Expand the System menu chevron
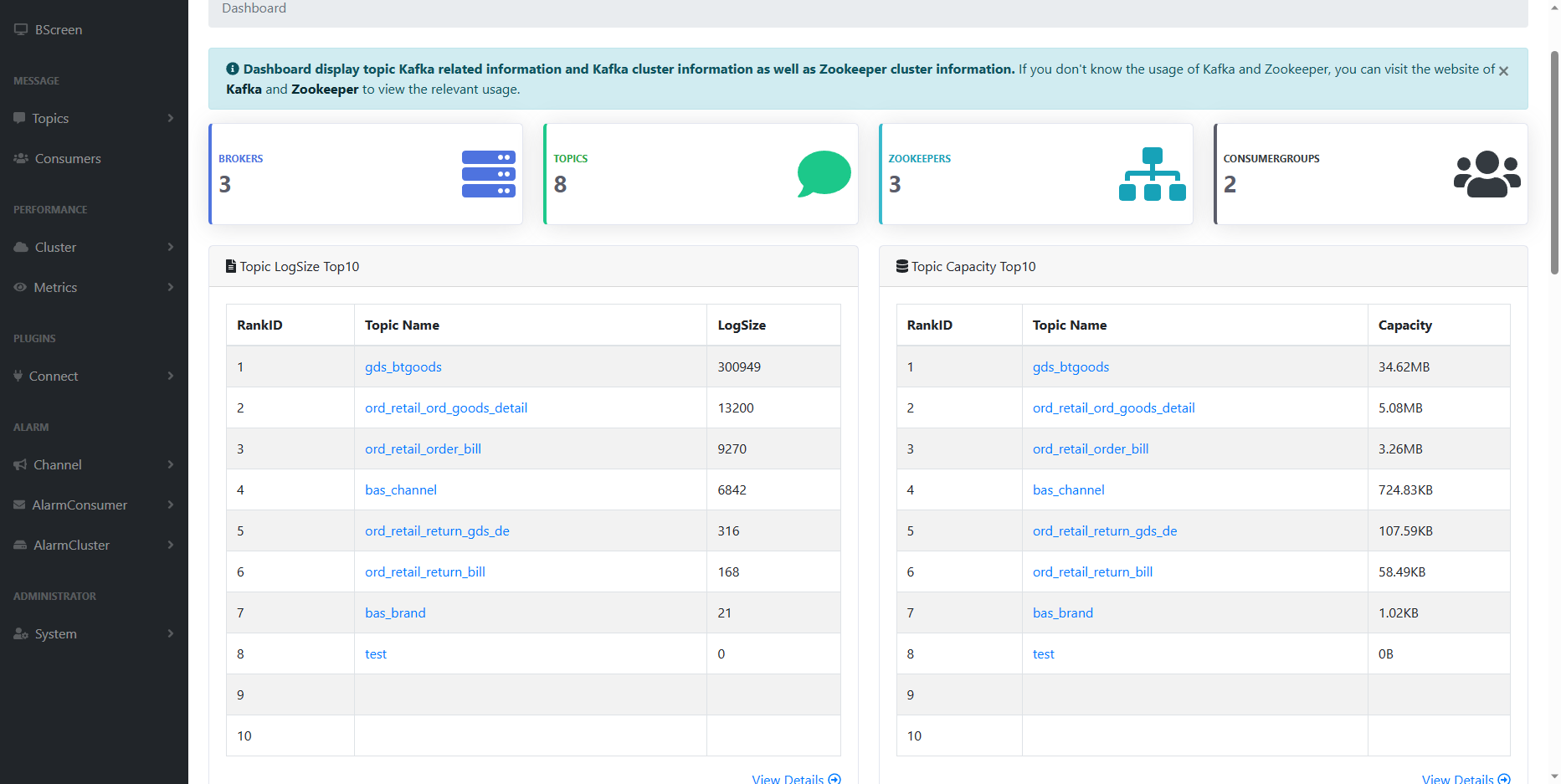The width and height of the screenshot is (1561, 784). click(171, 633)
